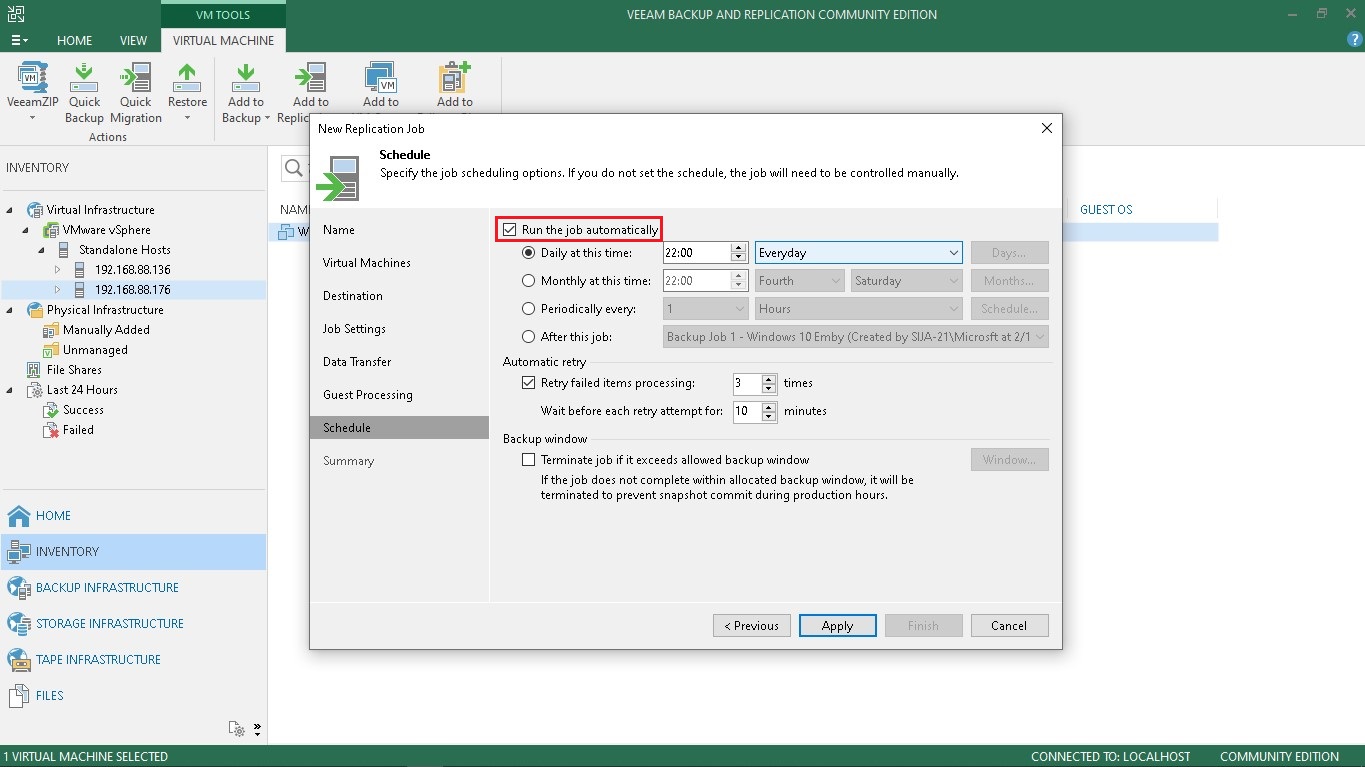Increase the daily time with spinner
Viewport: 1365px width, 767px height.
coord(739,248)
